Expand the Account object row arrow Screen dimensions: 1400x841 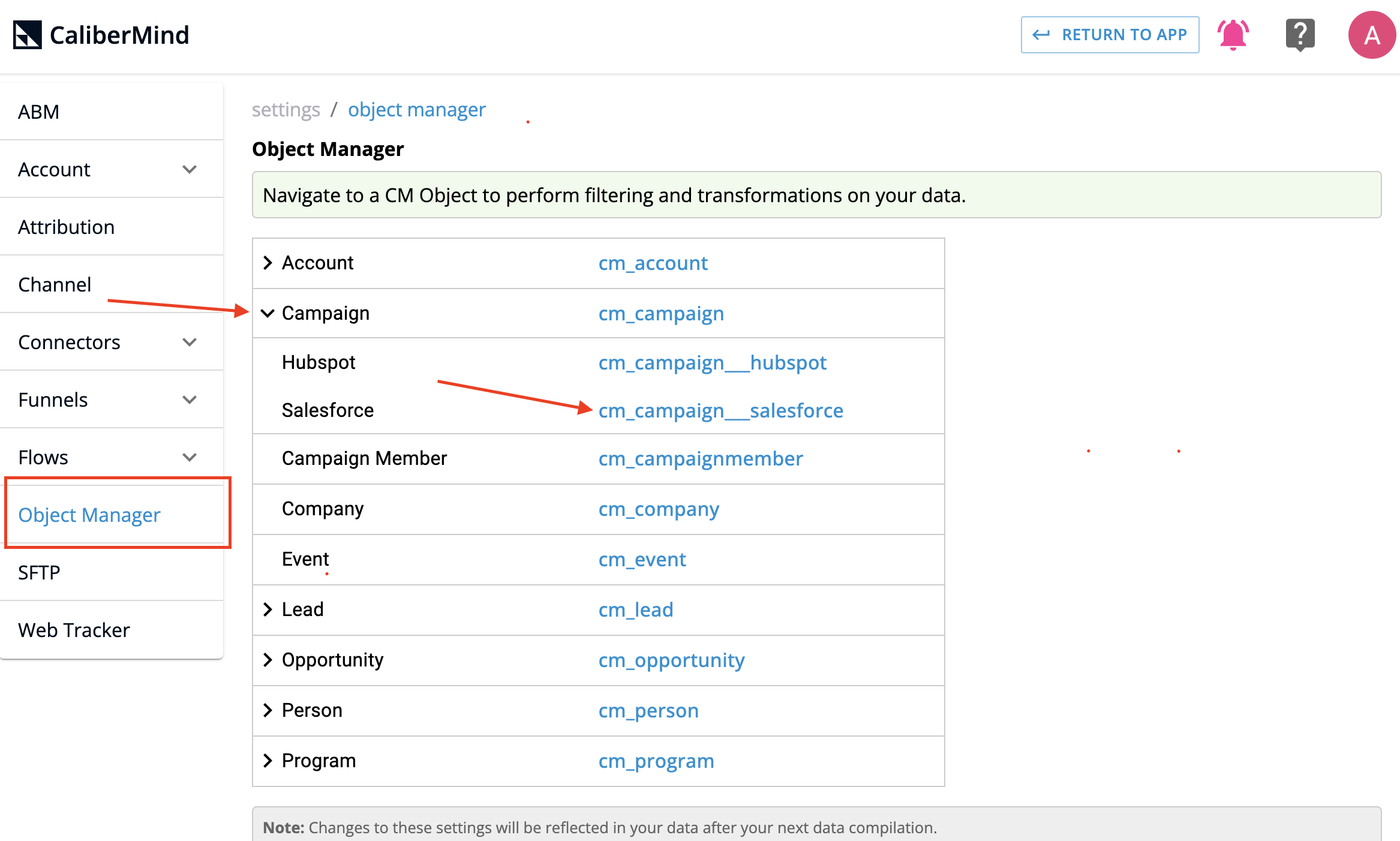pyautogui.click(x=268, y=263)
